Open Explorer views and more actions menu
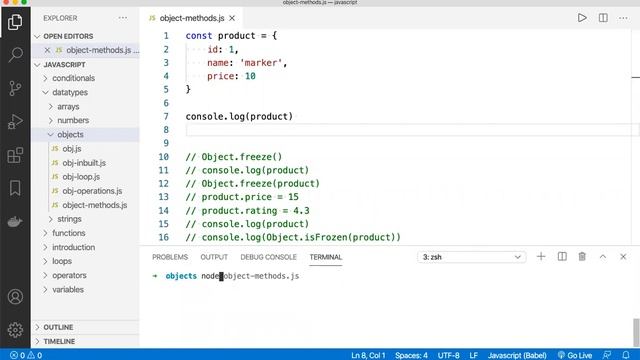The image size is (640, 360). point(122,18)
